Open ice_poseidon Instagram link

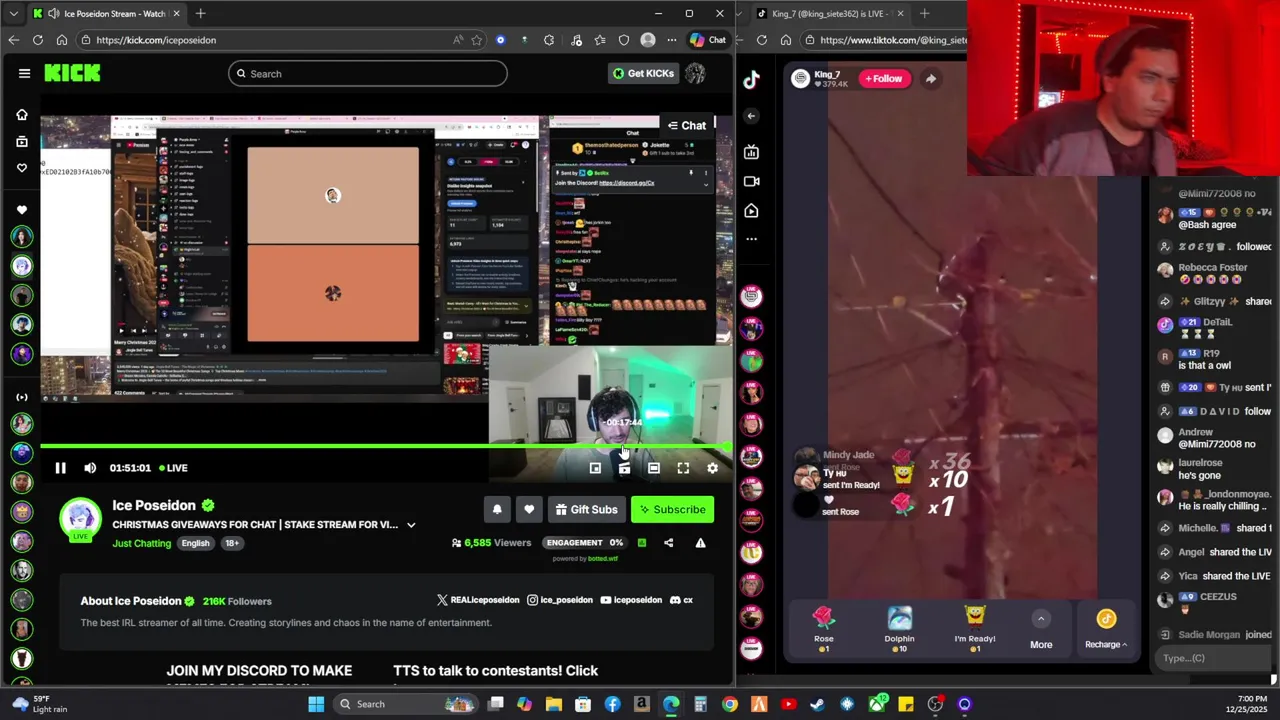(560, 600)
